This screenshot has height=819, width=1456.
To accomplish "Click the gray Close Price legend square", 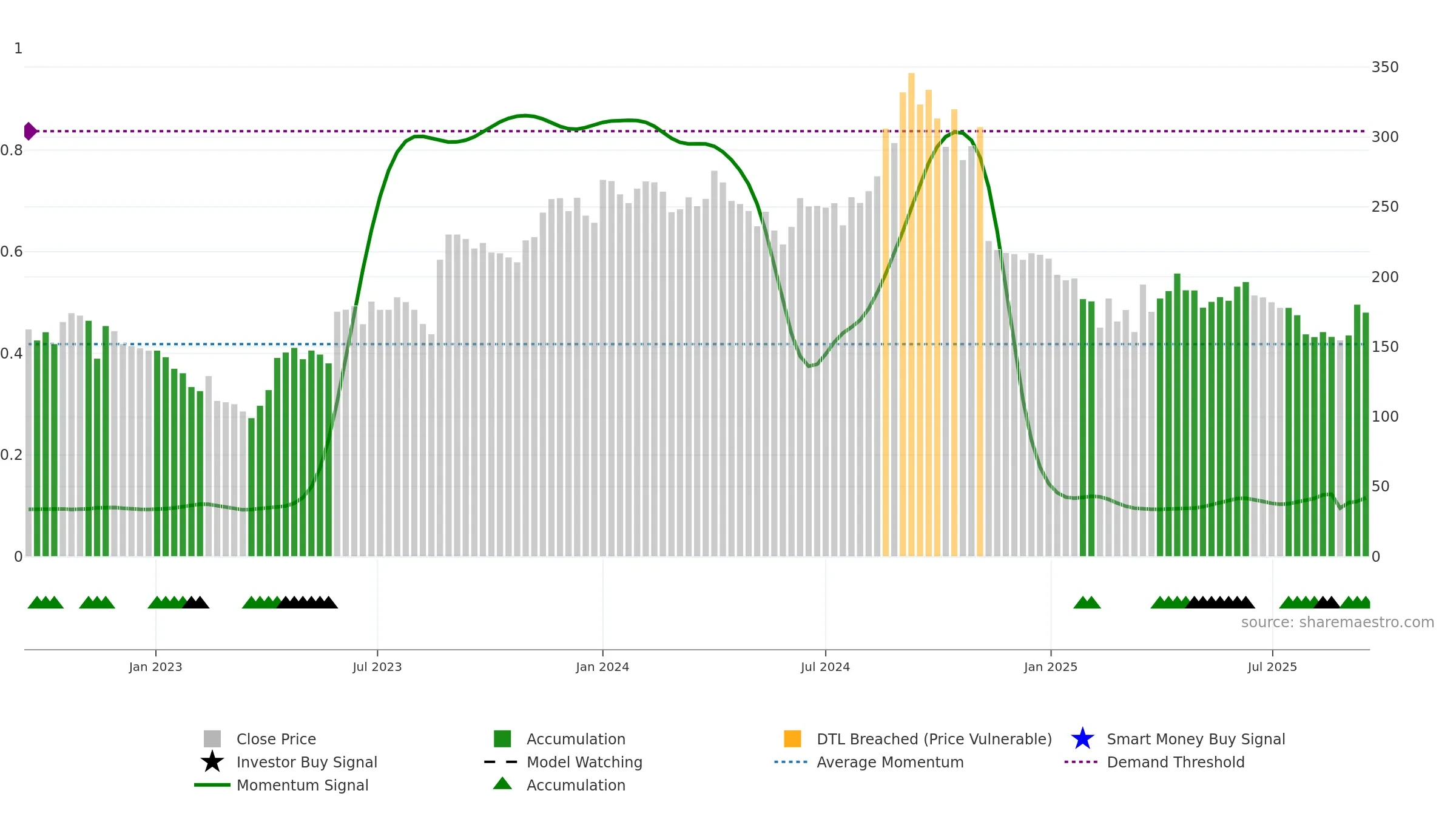I will pyautogui.click(x=212, y=739).
